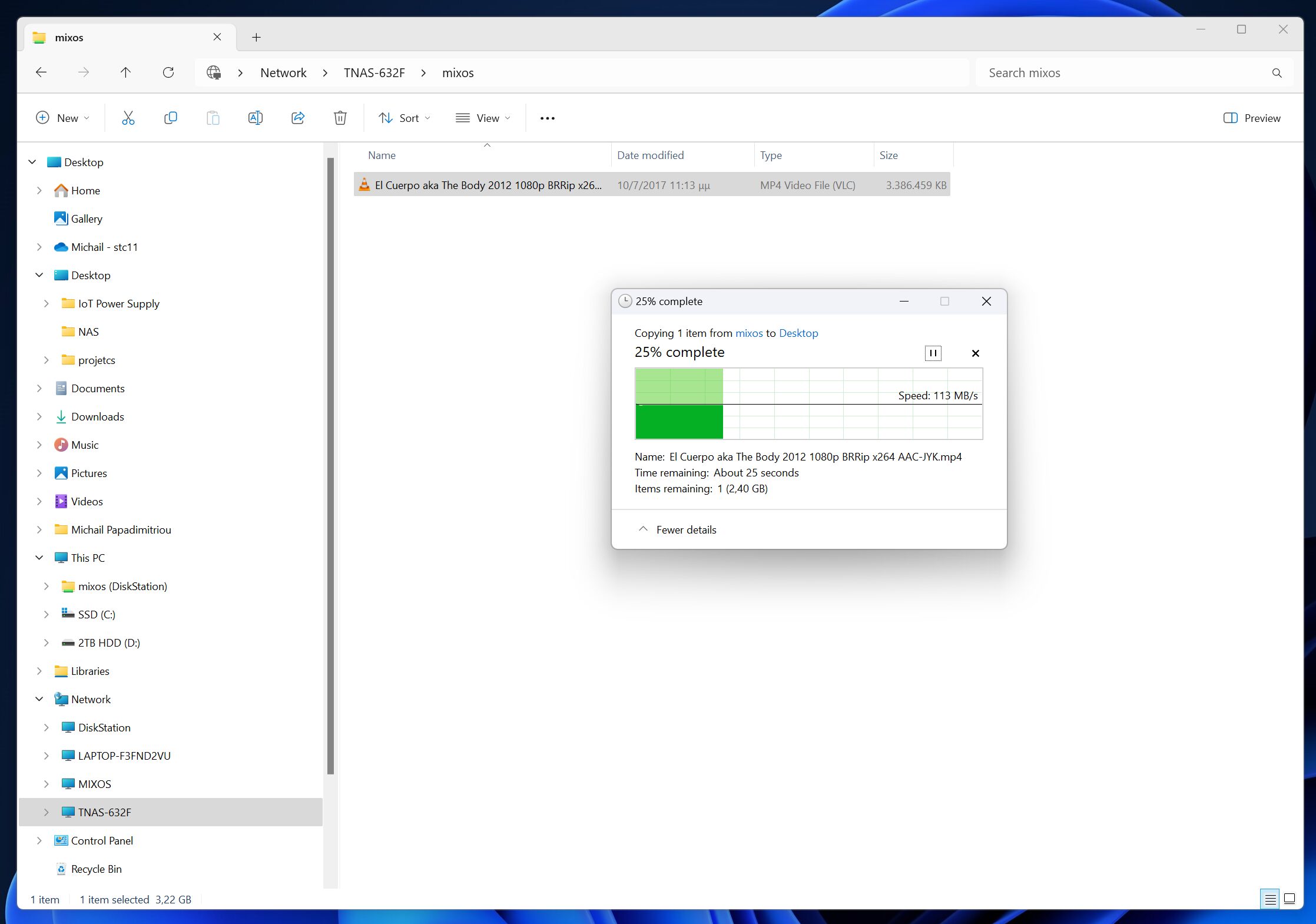This screenshot has width=1316, height=924.
Task: Collapse Fewer details in copy dialog
Action: click(x=678, y=529)
